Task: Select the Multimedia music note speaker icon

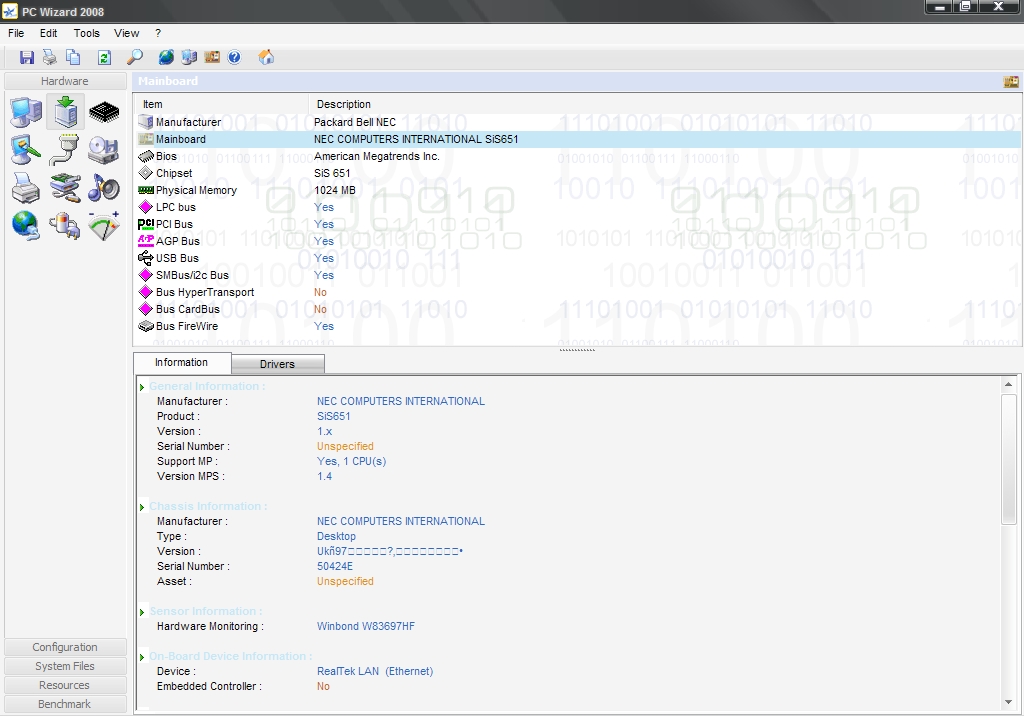Action: (x=104, y=188)
